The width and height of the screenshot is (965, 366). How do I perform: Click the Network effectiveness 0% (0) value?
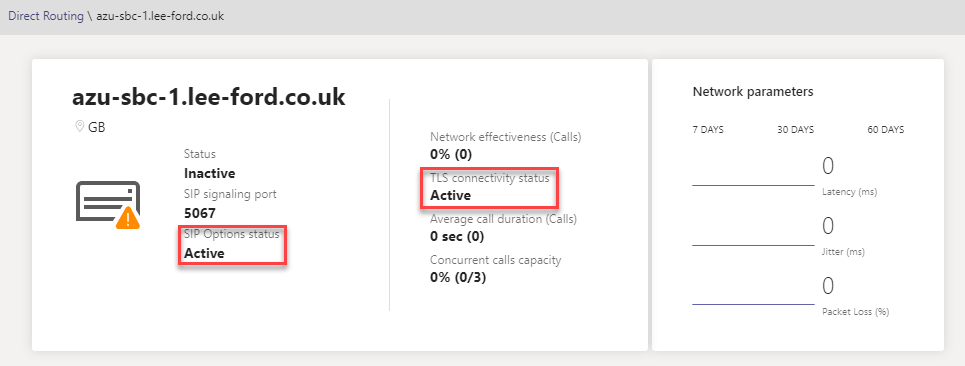(451, 155)
